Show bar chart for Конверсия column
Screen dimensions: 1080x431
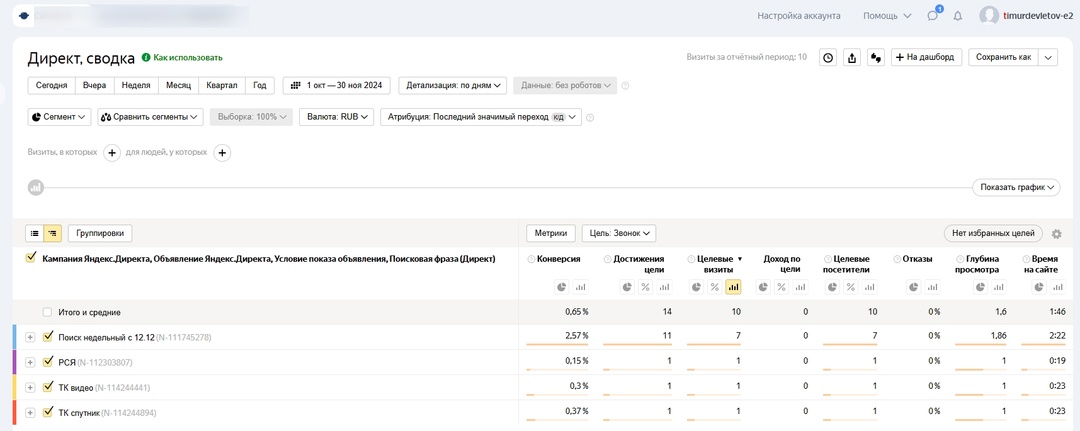[580, 287]
